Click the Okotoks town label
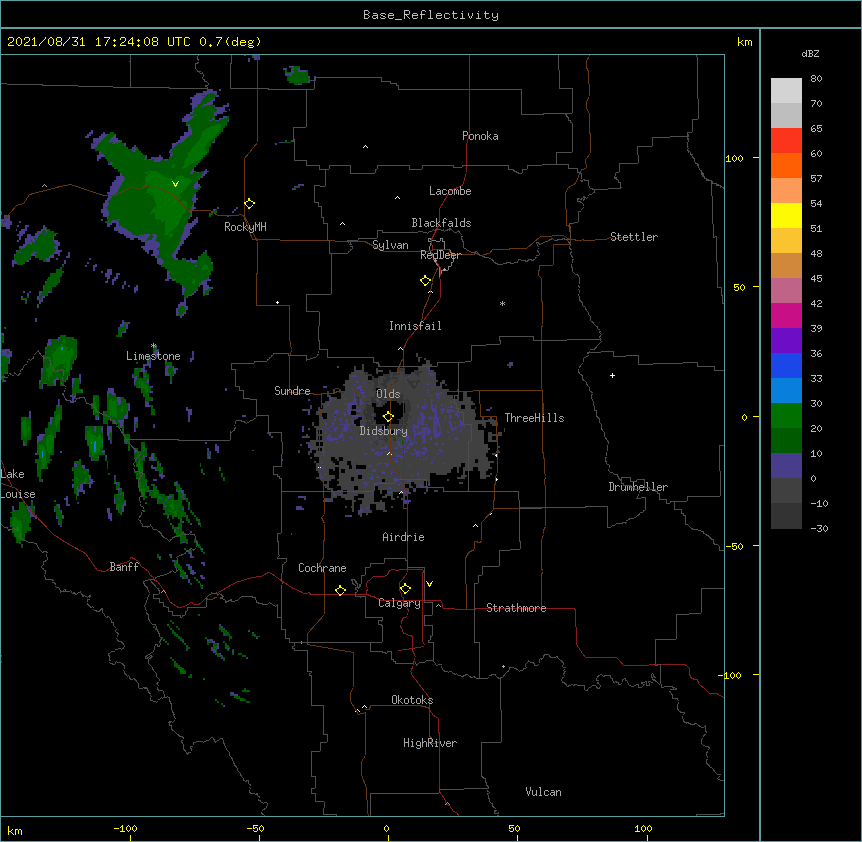 coord(412,700)
